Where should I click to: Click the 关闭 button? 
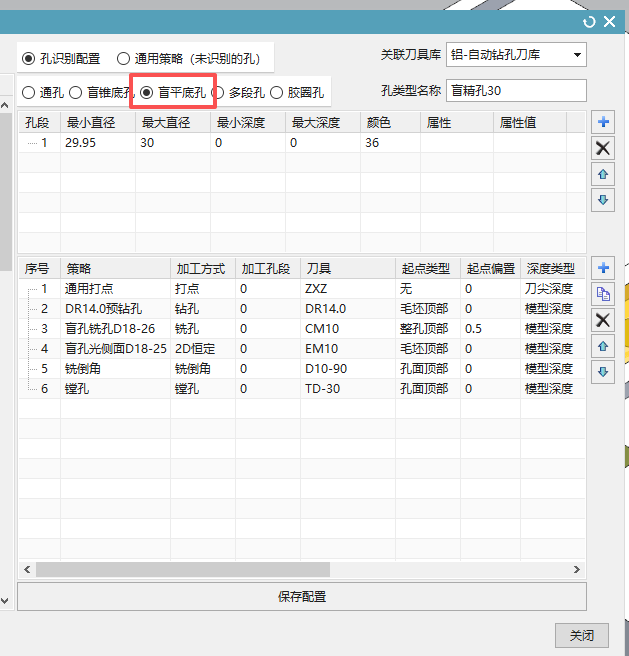[582, 636]
